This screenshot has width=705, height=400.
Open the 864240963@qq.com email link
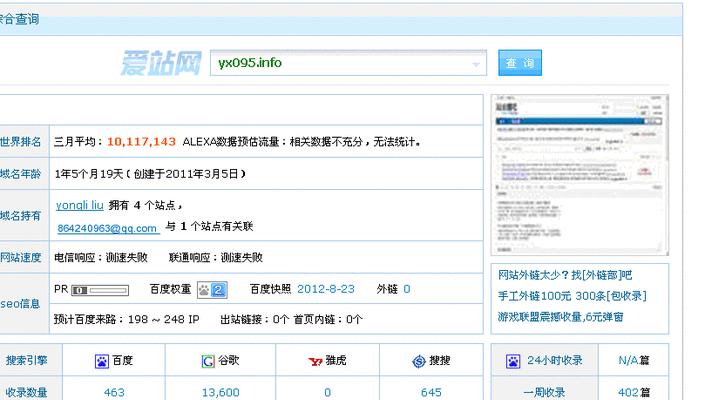coord(107,228)
